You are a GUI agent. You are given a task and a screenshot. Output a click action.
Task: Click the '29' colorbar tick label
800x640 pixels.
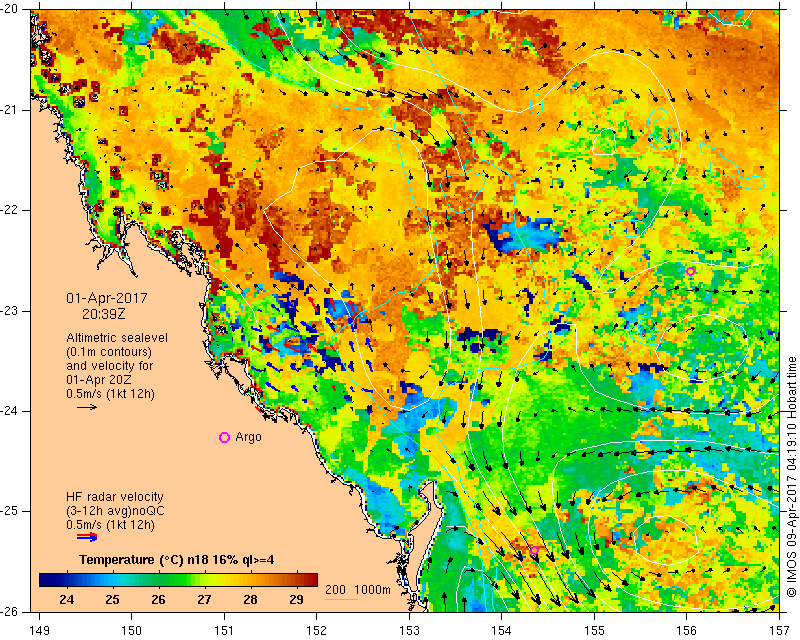296,599
